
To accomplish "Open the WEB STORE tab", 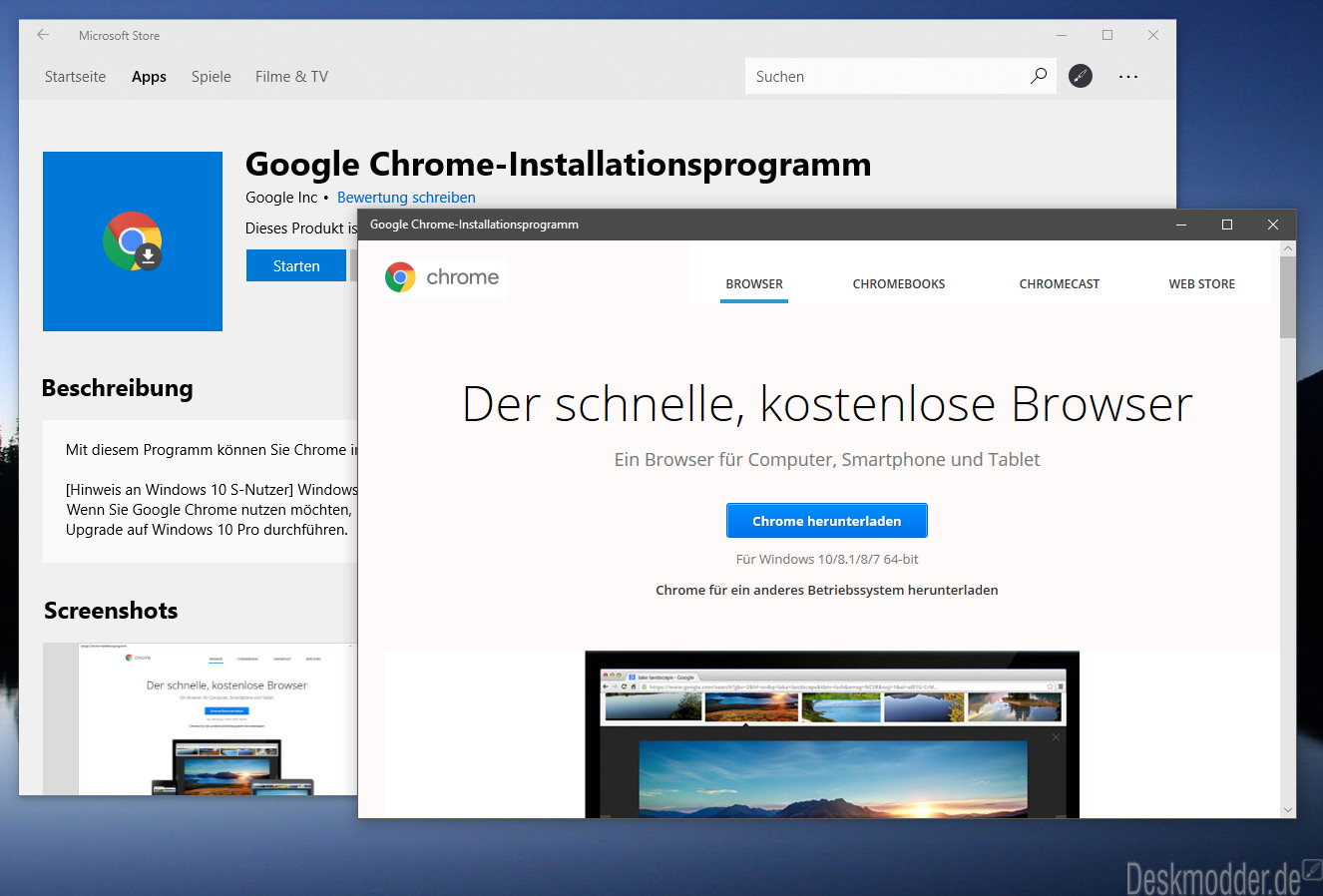I will [1202, 283].
